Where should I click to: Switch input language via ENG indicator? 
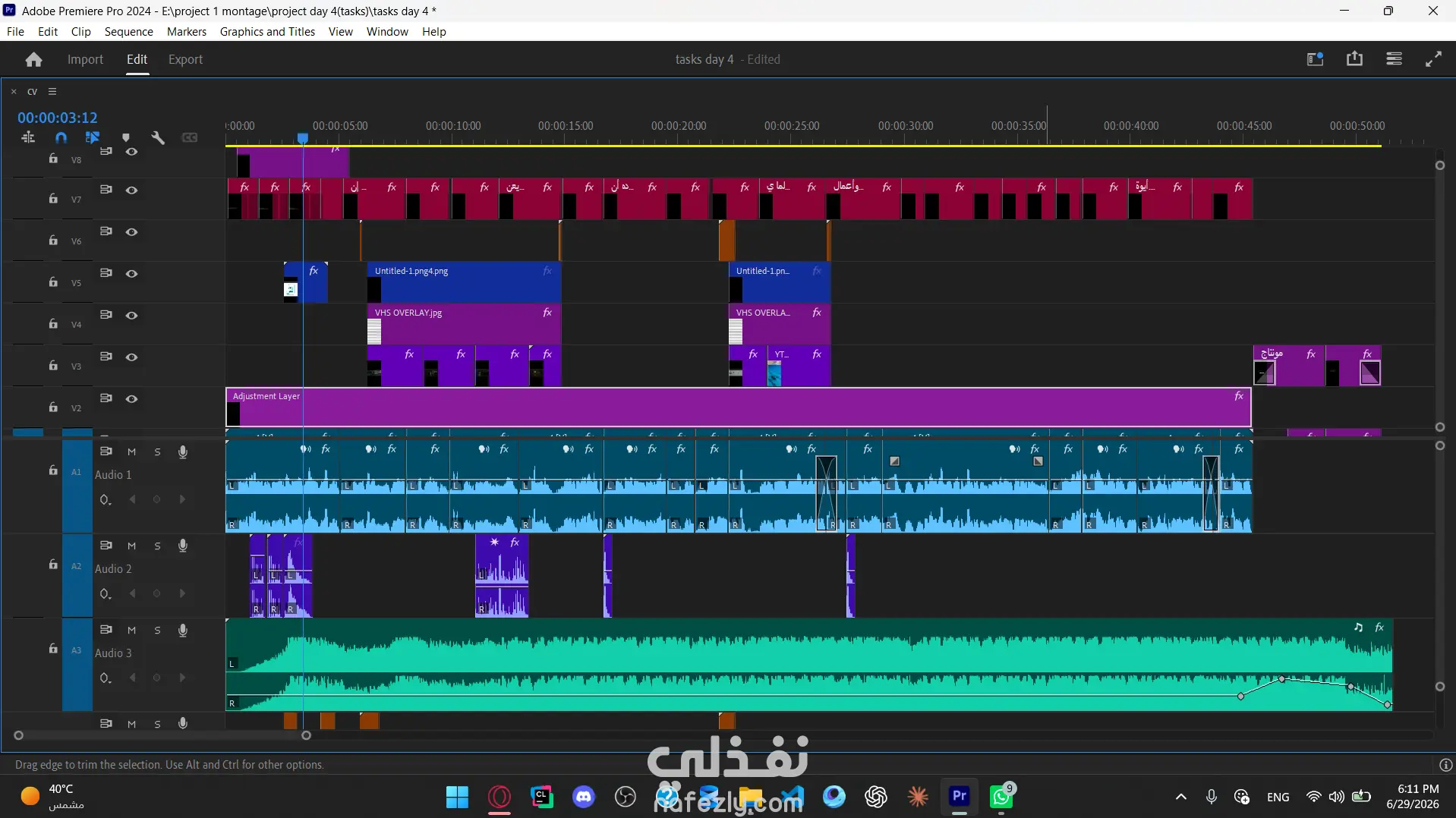tap(1278, 797)
